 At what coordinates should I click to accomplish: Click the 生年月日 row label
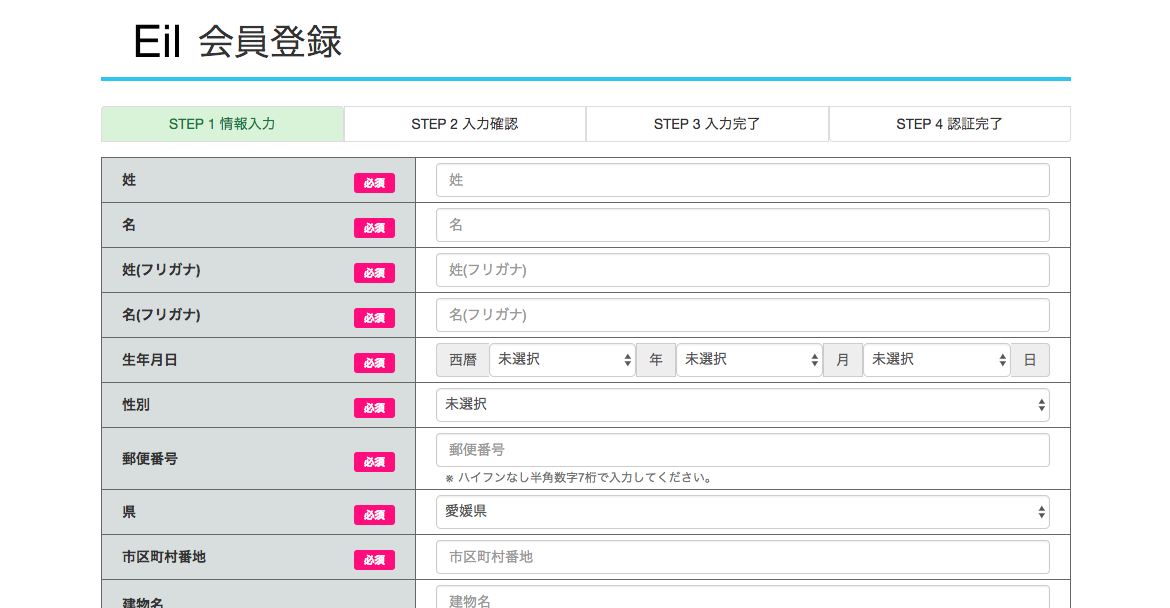[x=150, y=360]
